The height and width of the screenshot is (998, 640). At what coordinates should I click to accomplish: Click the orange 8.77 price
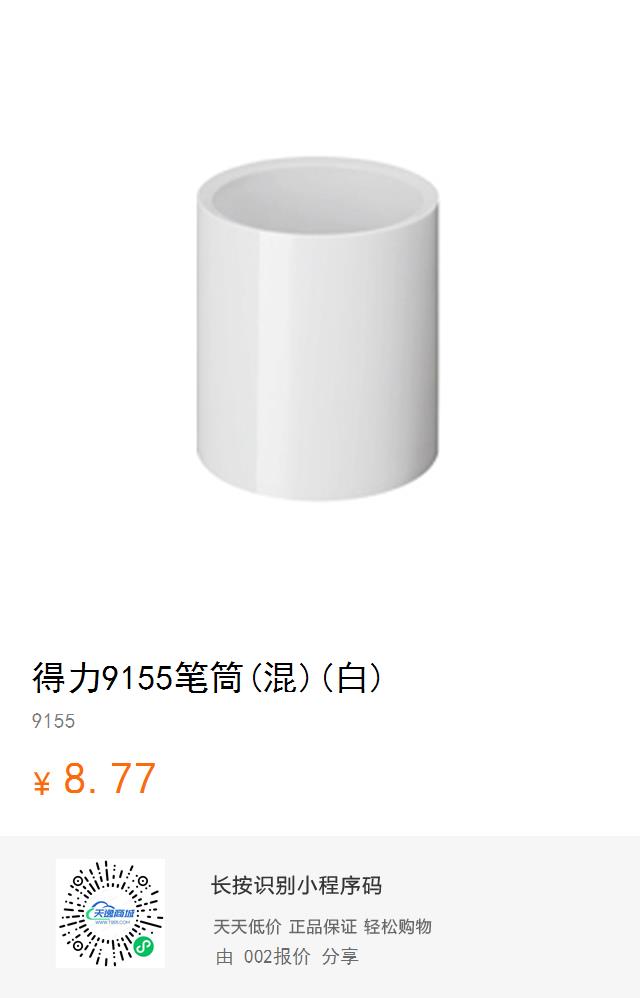point(109,778)
